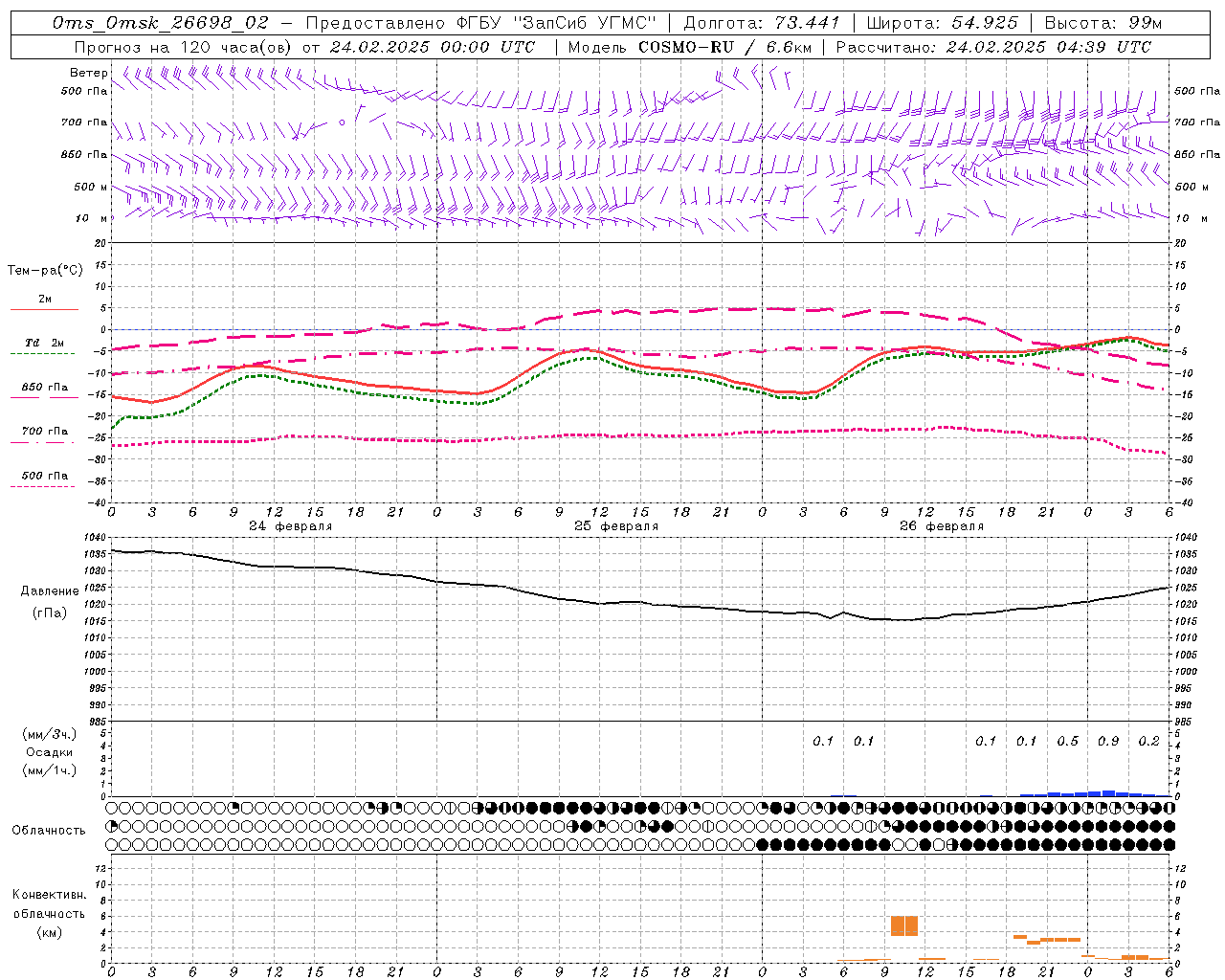Image resolution: width=1225 pixels, height=980 pixels.
Task: Click the Осадки precipitation label
Action: [x=50, y=752]
